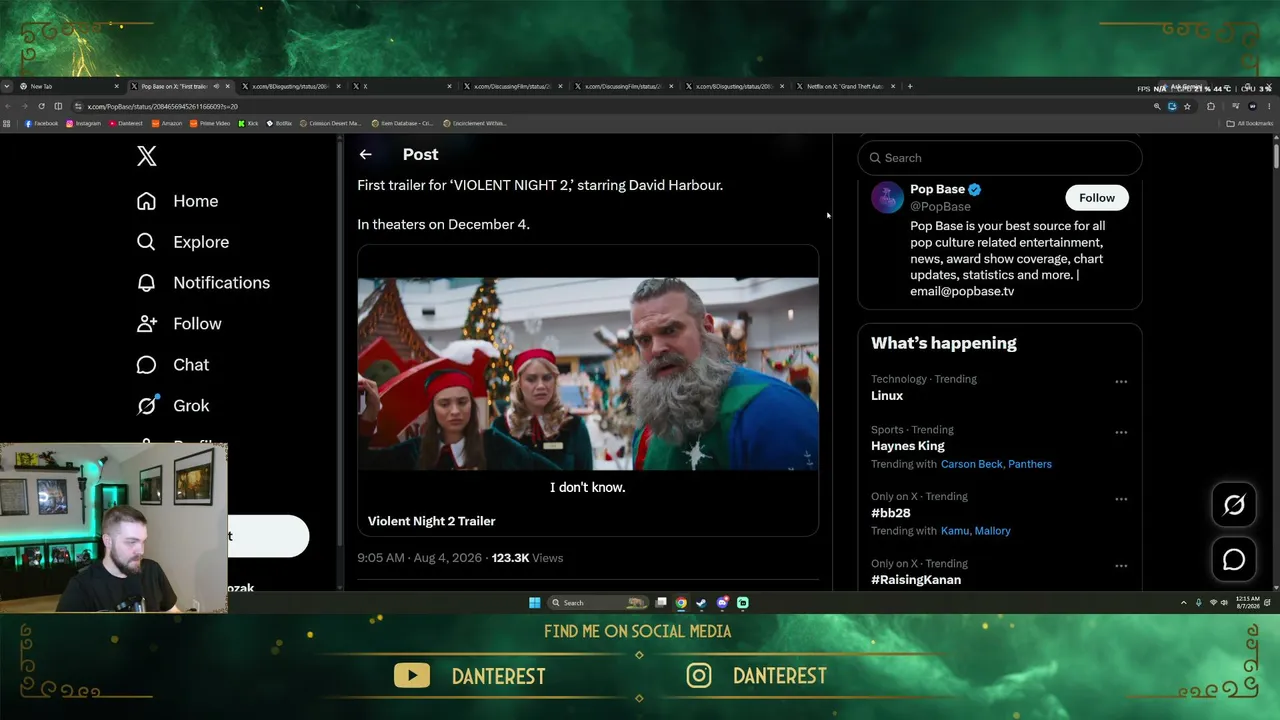
Task: Open Chat in the X sidebar
Action: click(173, 365)
